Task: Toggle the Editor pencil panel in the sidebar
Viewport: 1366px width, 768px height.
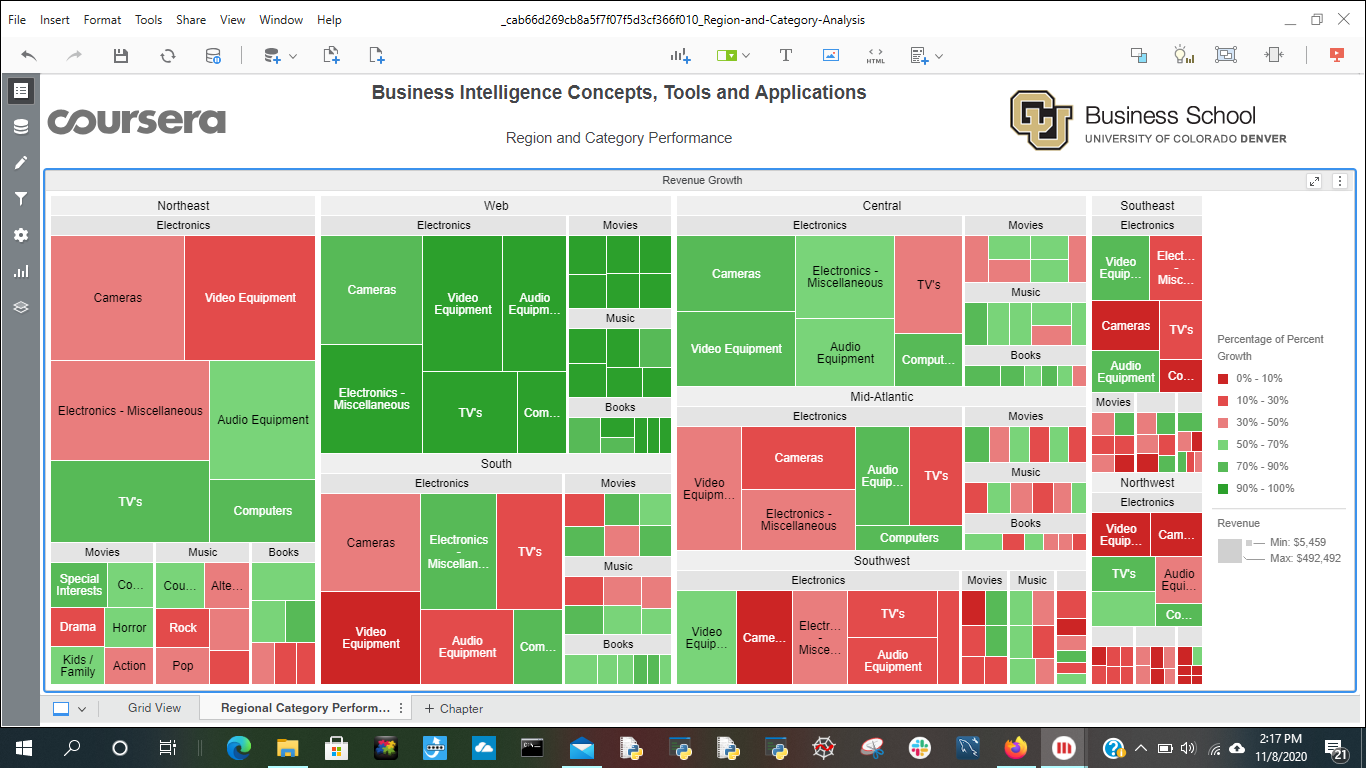Action: 21,163
